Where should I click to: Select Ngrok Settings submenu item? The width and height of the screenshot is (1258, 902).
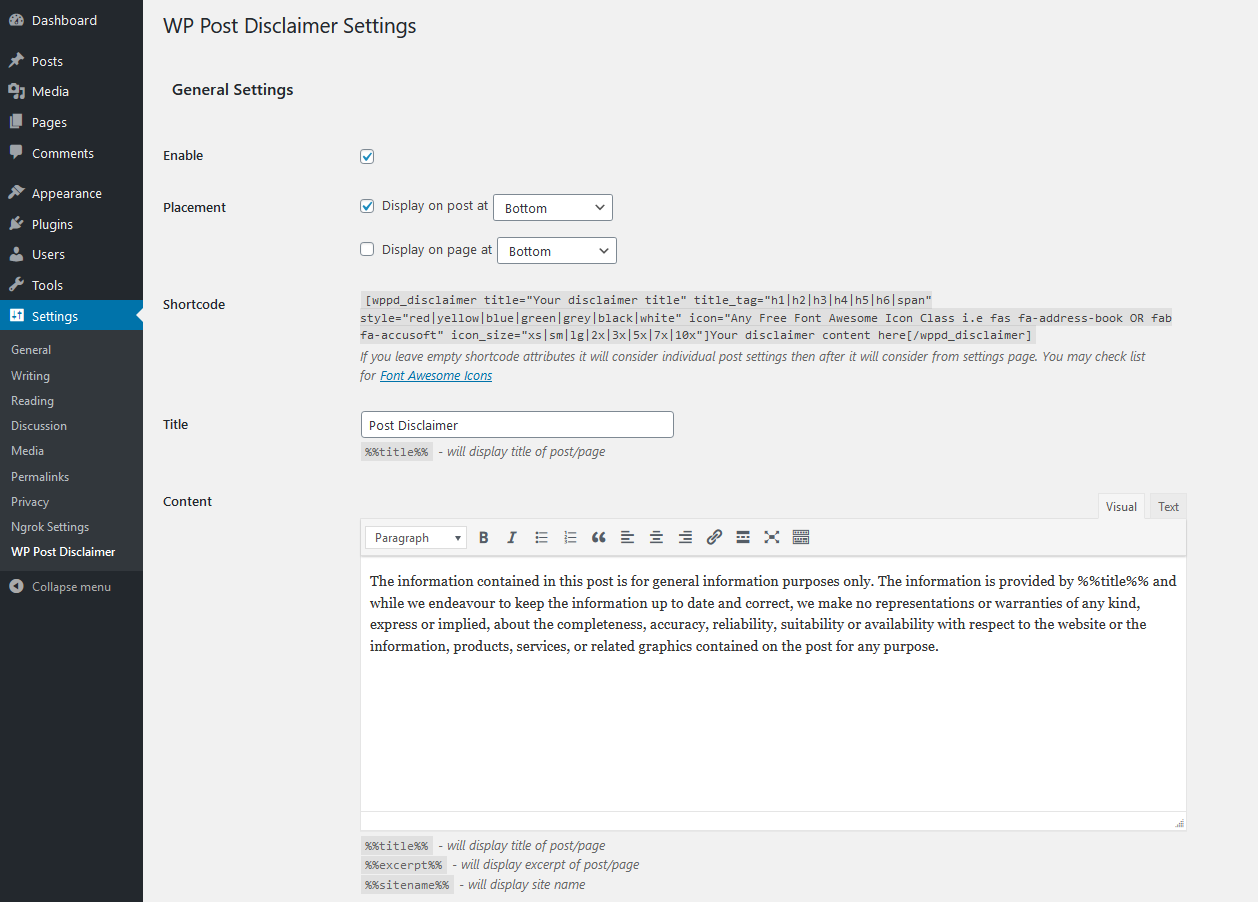[50, 527]
